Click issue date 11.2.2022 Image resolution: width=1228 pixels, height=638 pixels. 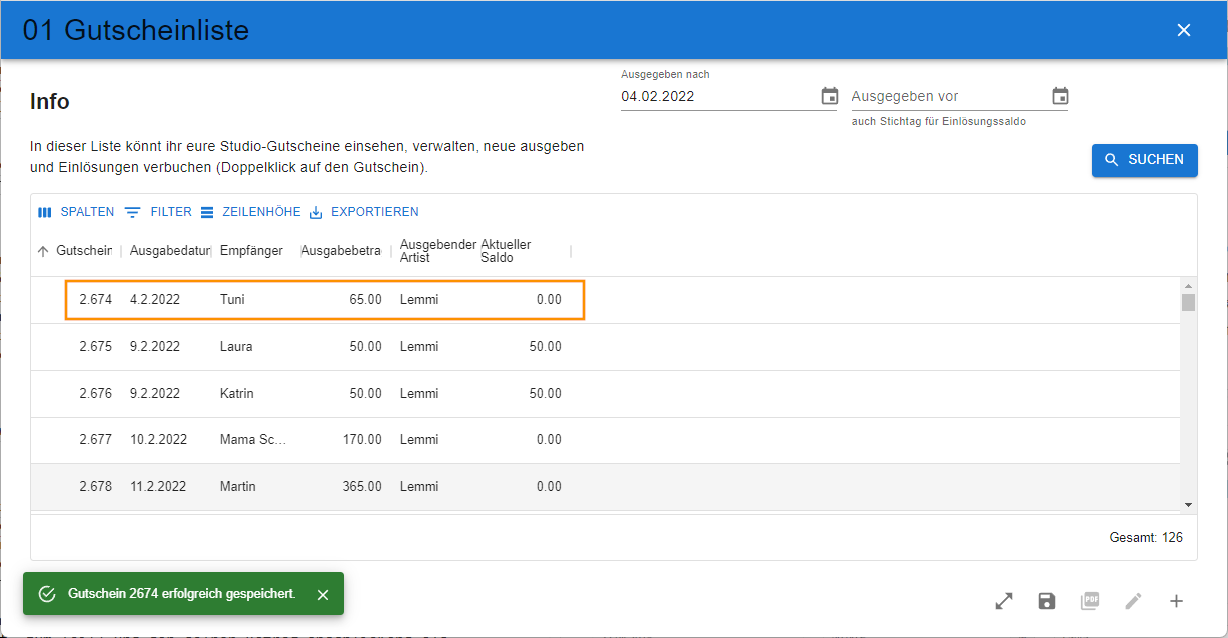tap(158, 486)
